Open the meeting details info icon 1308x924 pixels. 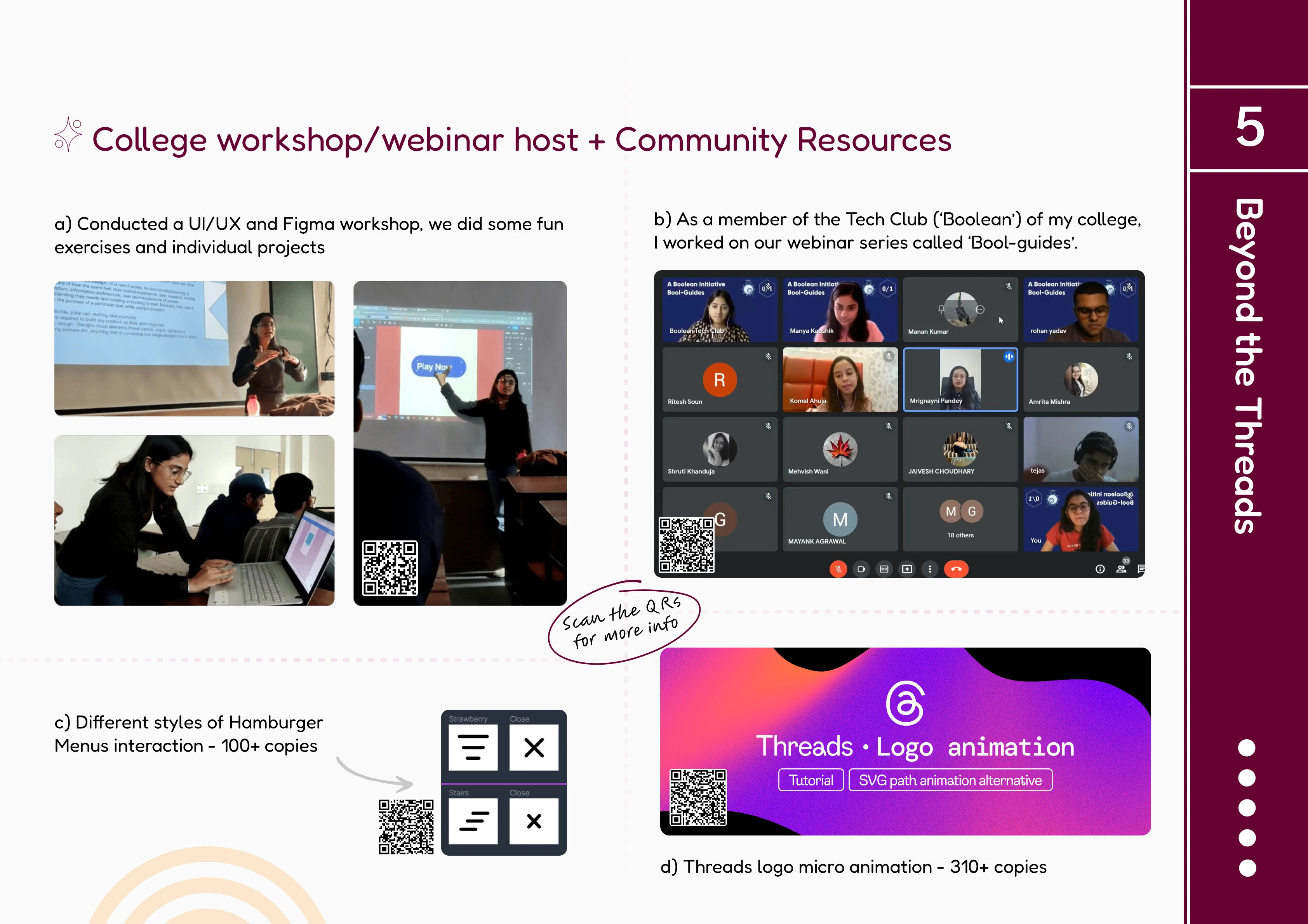(x=1100, y=568)
